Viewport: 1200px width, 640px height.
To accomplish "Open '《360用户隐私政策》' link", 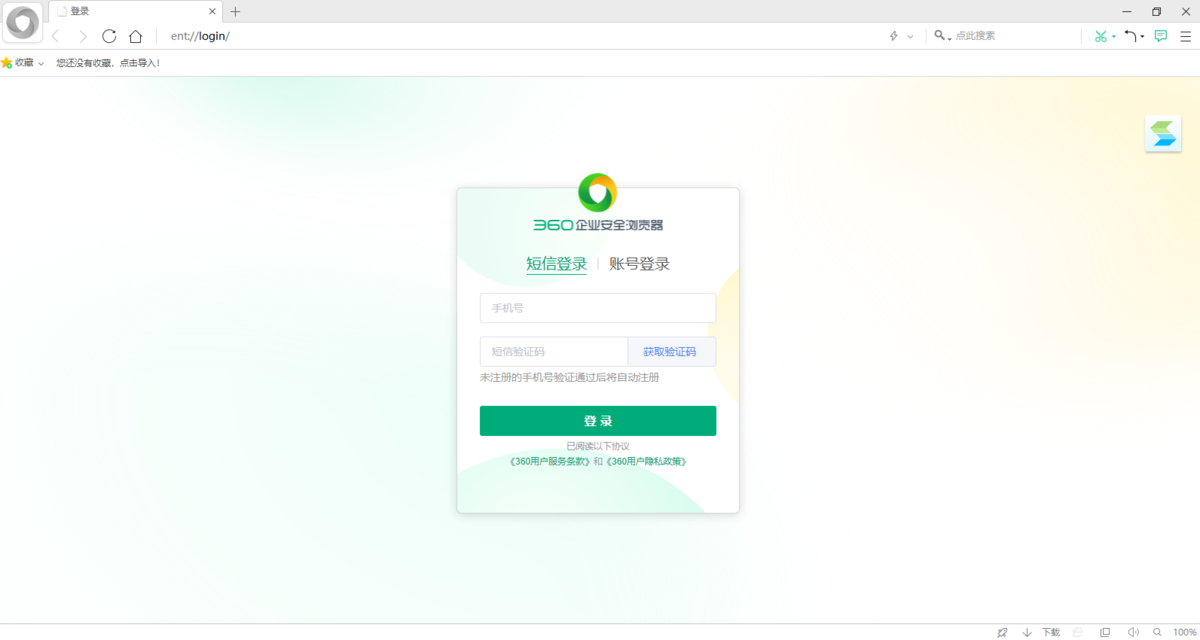I will pyautogui.click(x=647, y=461).
